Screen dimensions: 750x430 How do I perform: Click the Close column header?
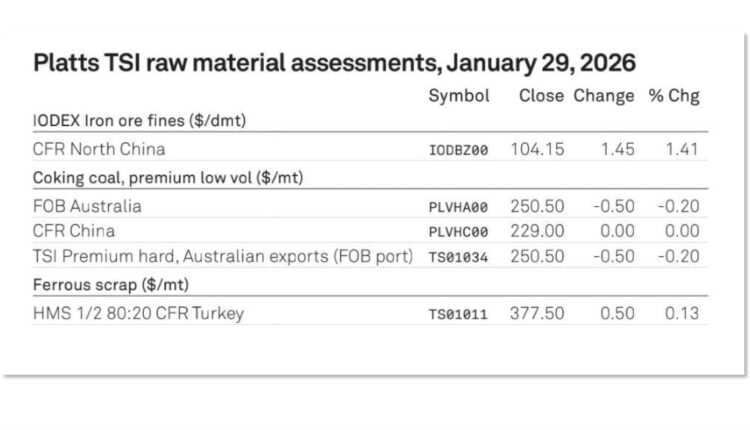click(x=542, y=97)
